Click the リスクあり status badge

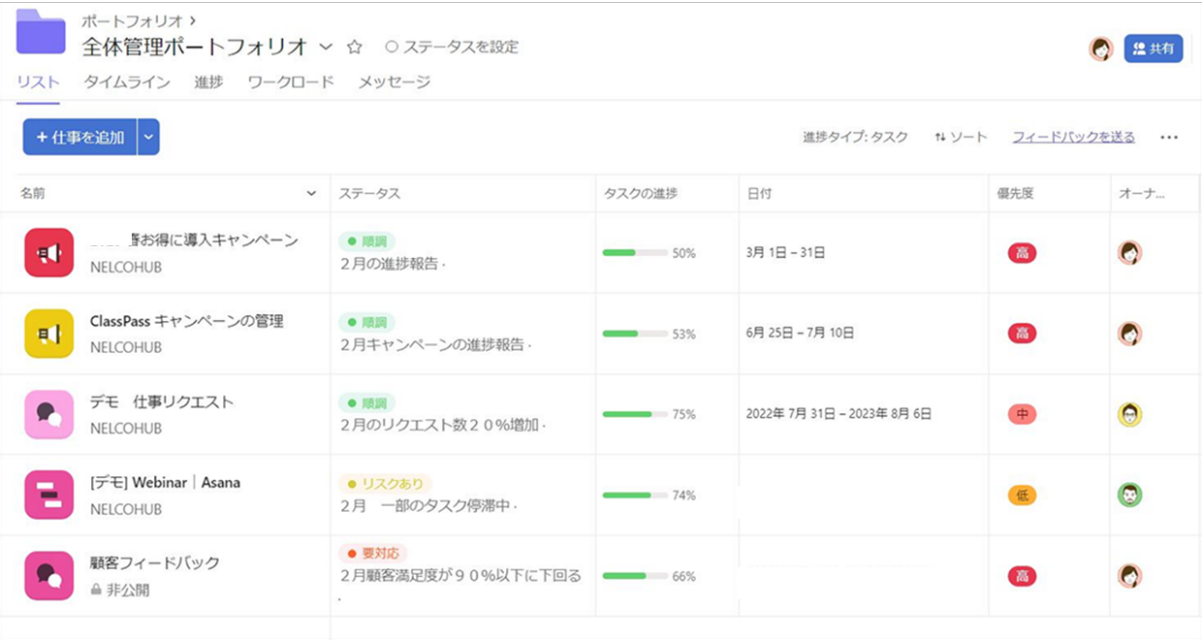coord(385,484)
